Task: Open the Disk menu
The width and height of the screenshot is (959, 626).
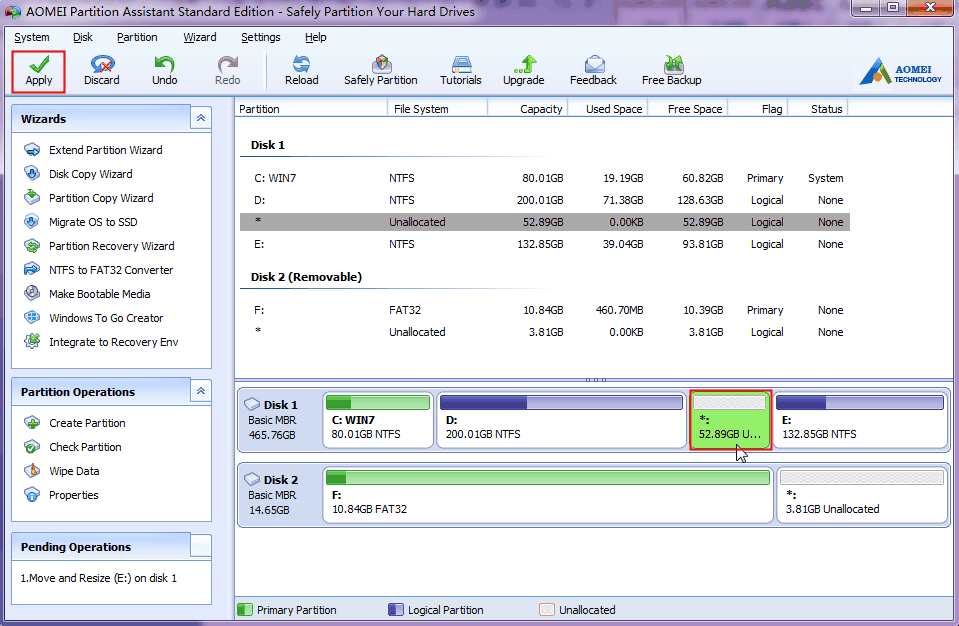Action: pos(83,37)
